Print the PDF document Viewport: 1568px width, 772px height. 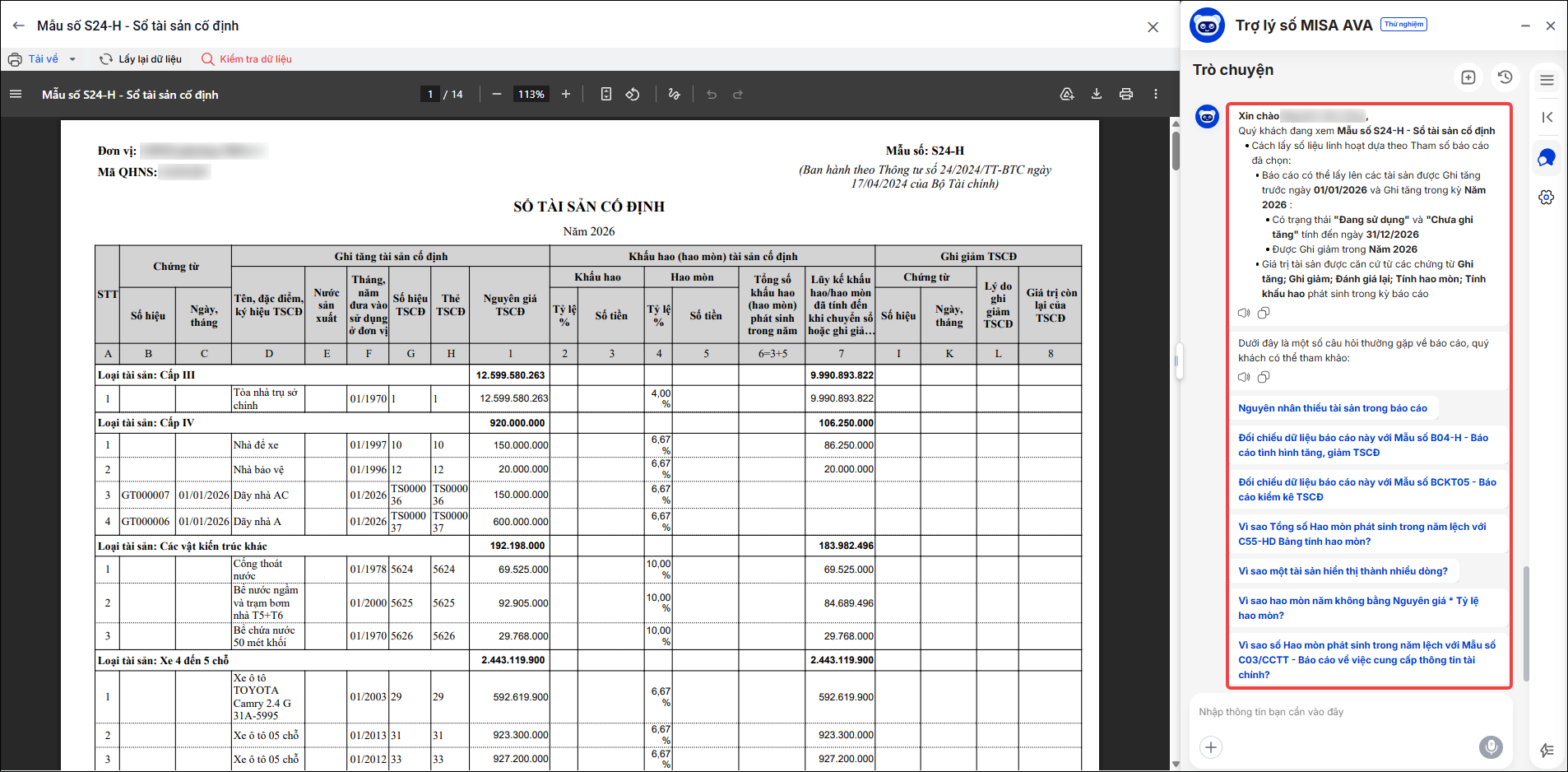(x=1126, y=95)
